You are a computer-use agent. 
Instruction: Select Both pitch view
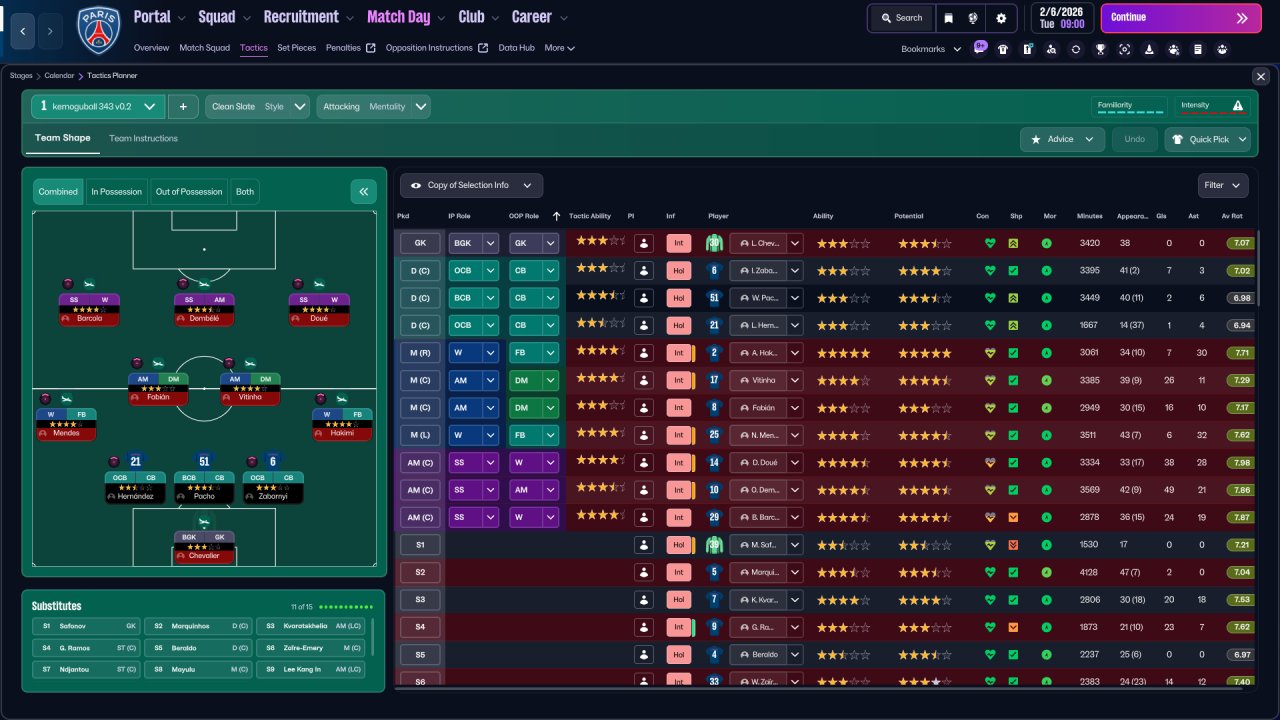[244, 192]
